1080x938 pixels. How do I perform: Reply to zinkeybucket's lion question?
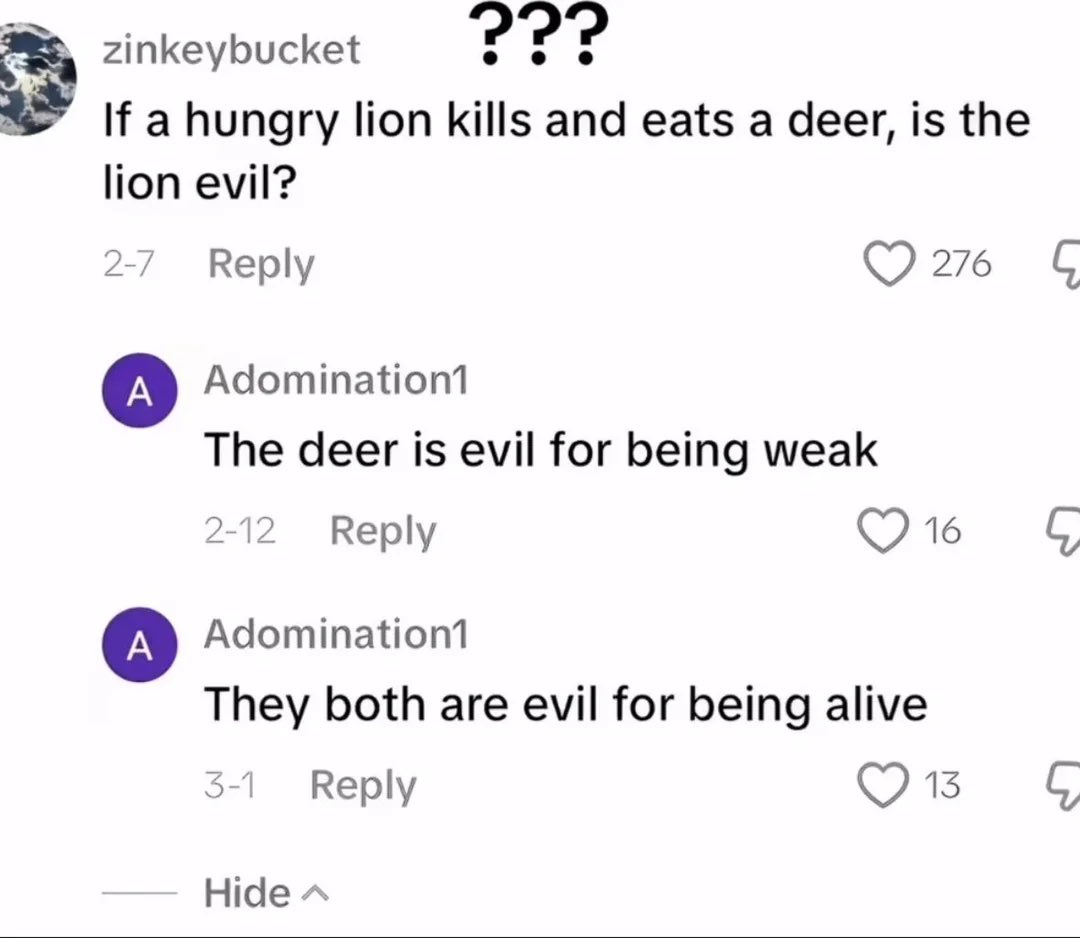(x=261, y=265)
